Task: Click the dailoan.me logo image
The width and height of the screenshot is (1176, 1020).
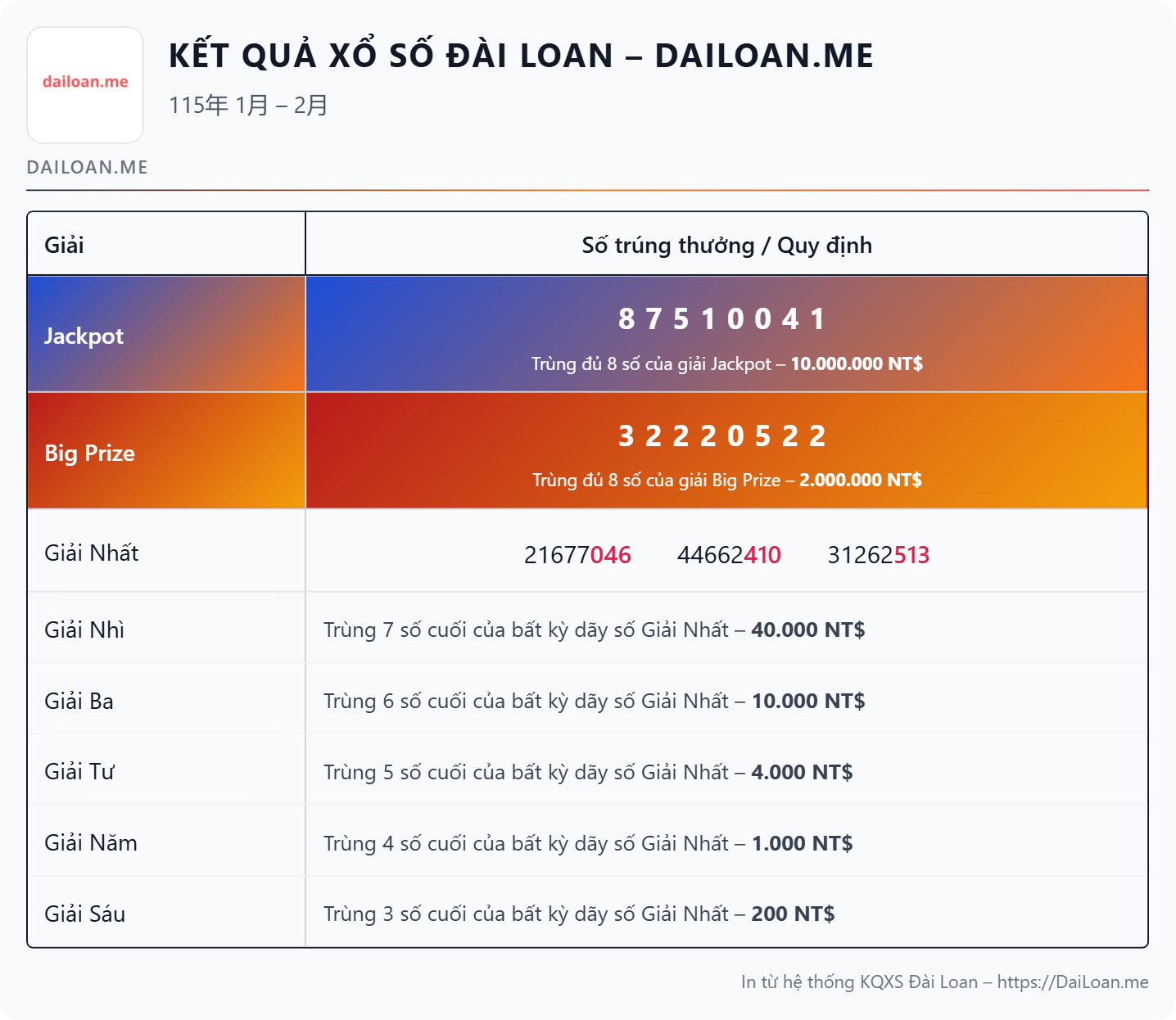Action: (85, 85)
